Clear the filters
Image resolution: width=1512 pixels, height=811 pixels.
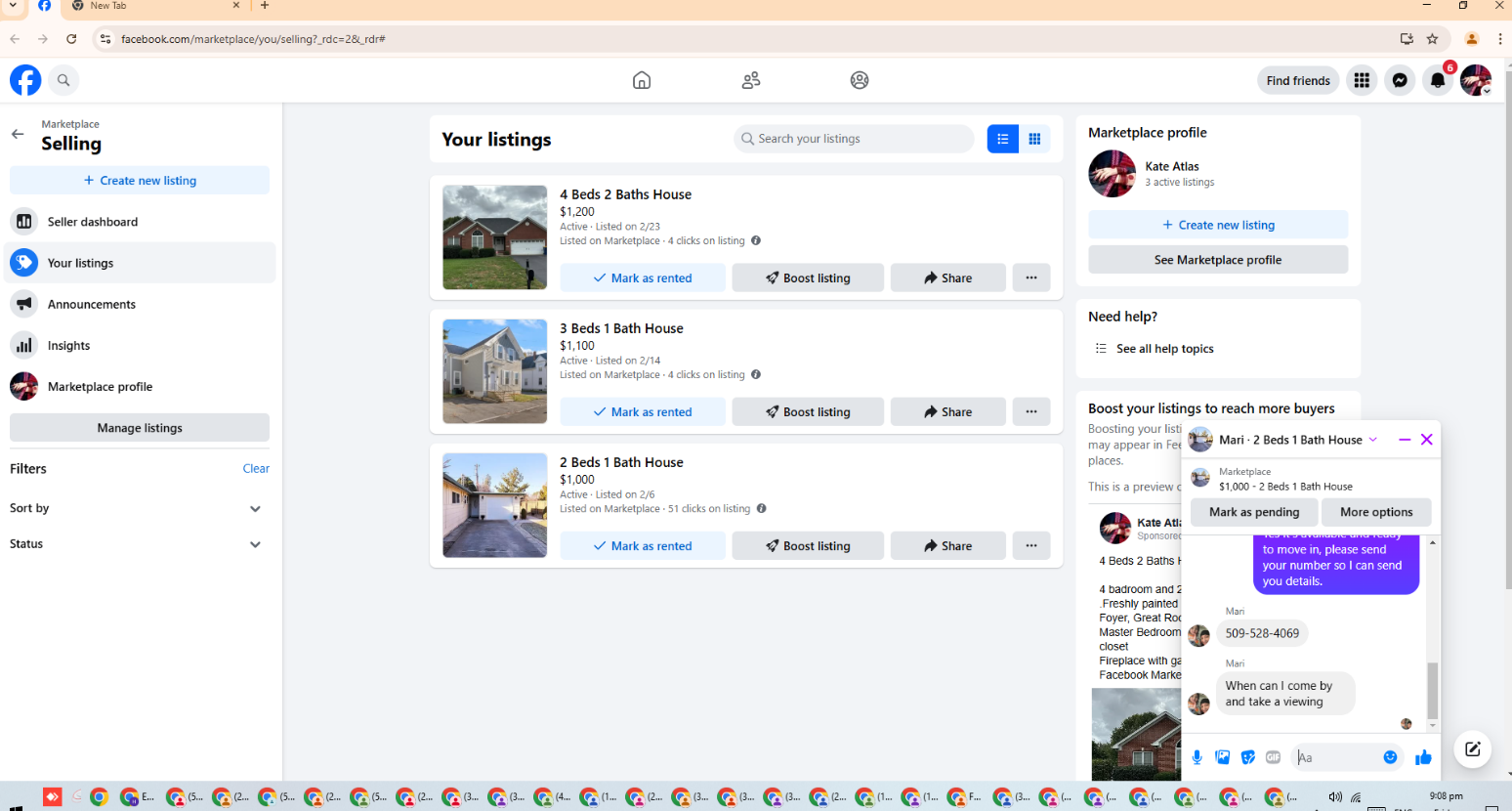coord(256,469)
